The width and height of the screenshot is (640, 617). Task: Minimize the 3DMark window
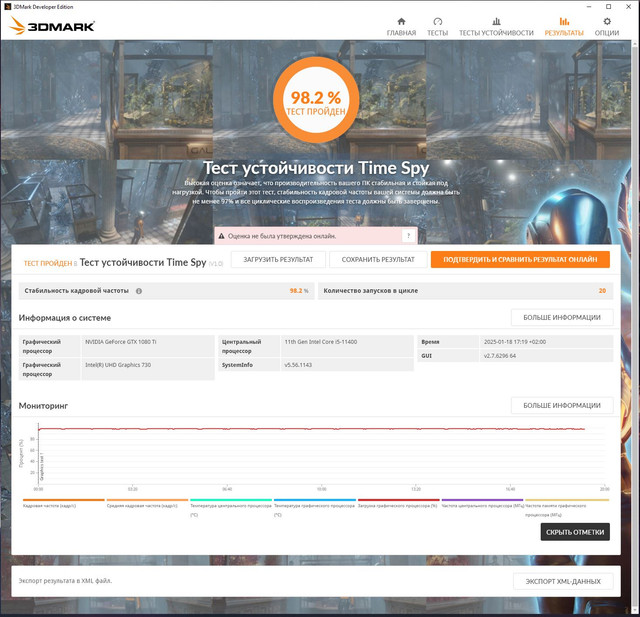[x=589, y=7]
